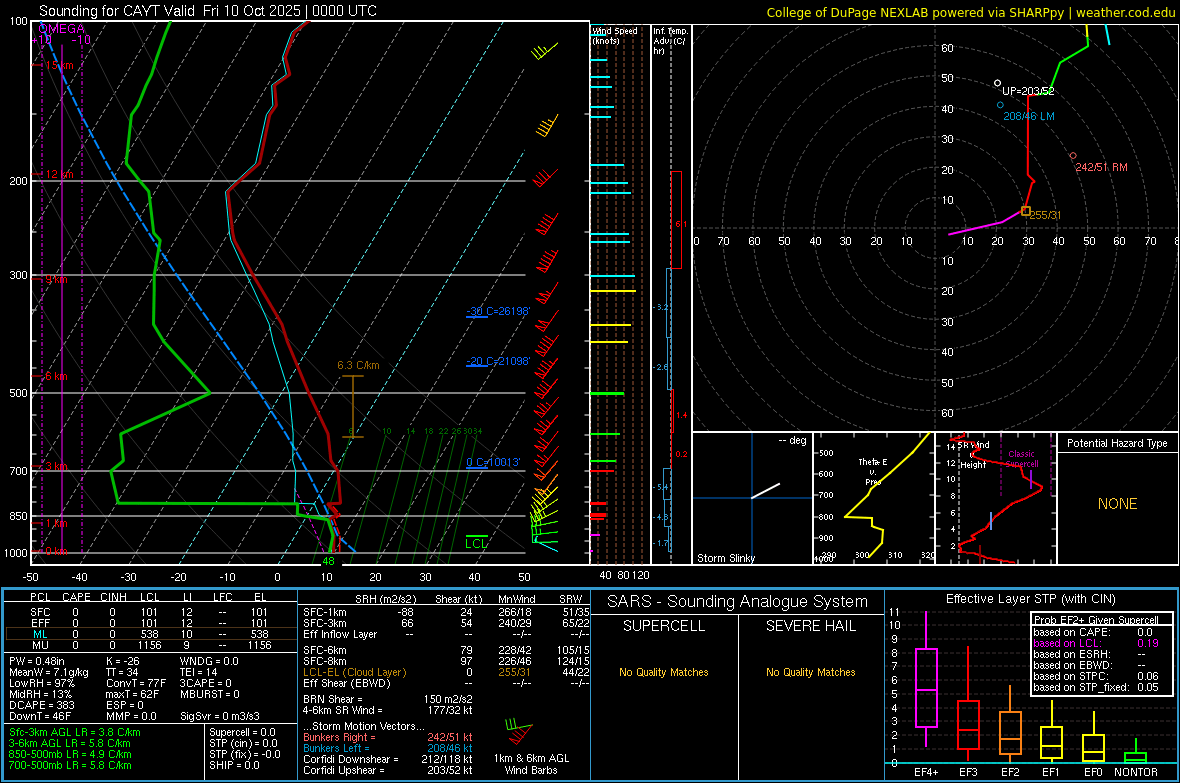Click the Classic Supercell label in SR Wind inset

(1022, 459)
